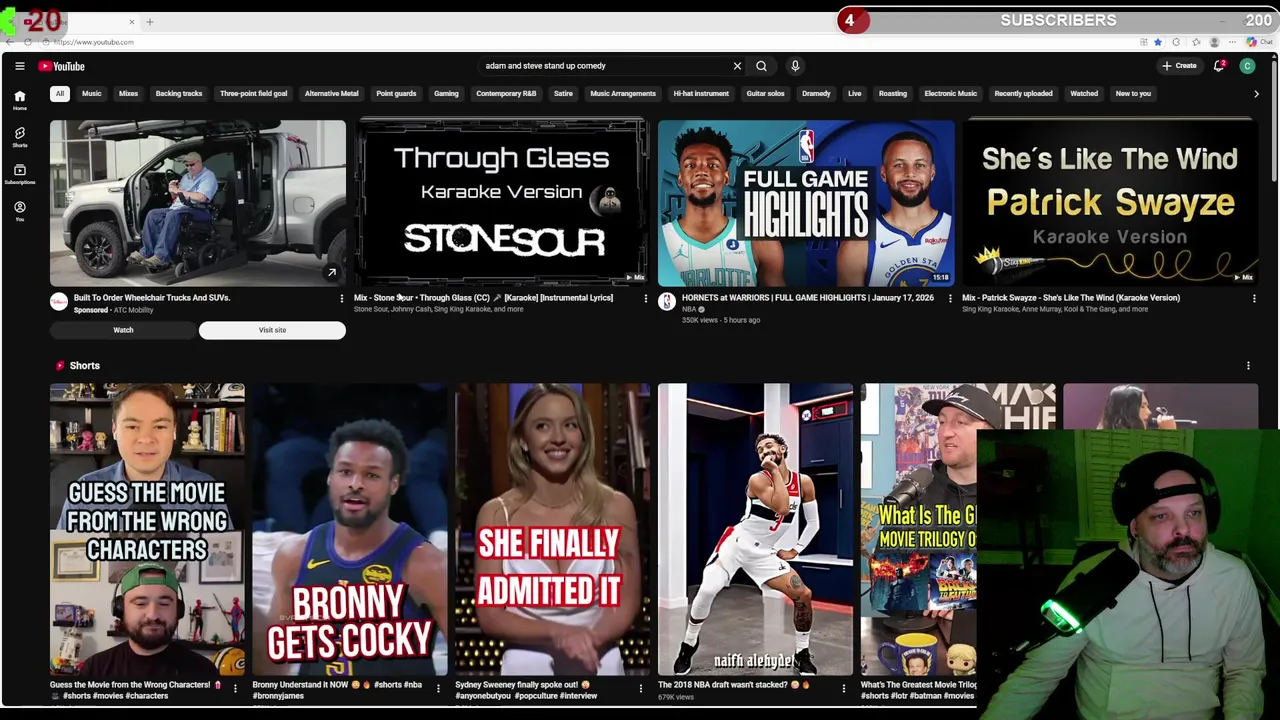Select the Guitar solos chip
The width and height of the screenshot is (1280, 720).
765,94
